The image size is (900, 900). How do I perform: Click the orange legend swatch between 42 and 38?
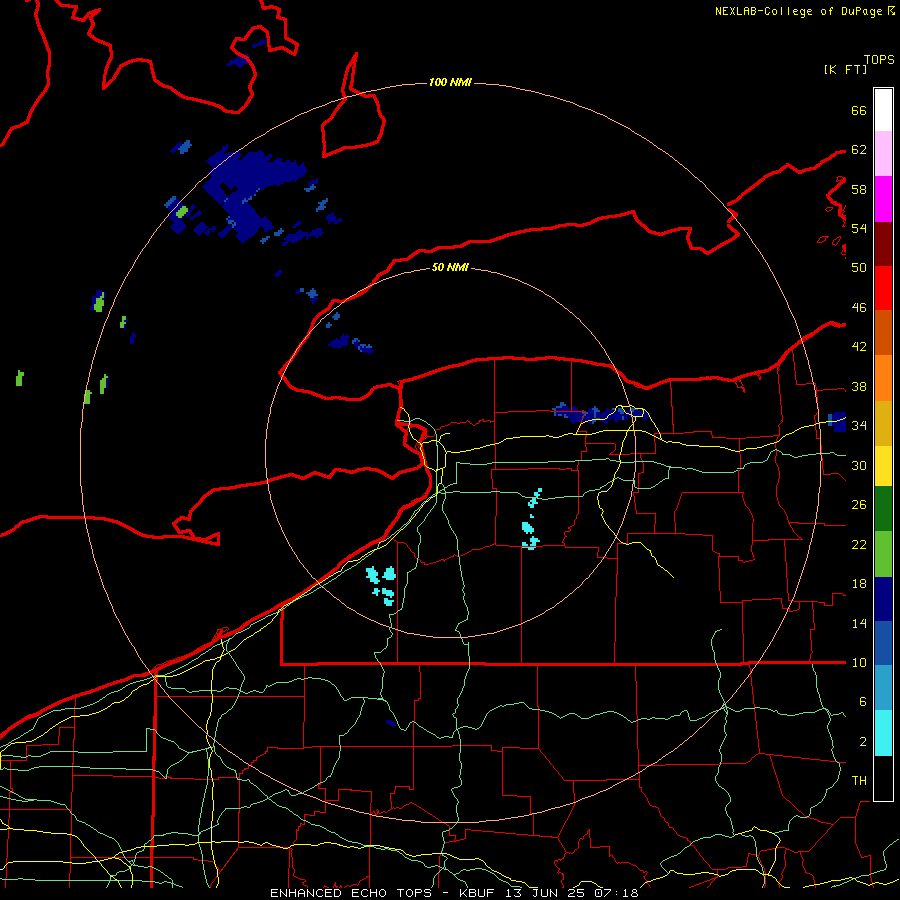pos(883,377)
